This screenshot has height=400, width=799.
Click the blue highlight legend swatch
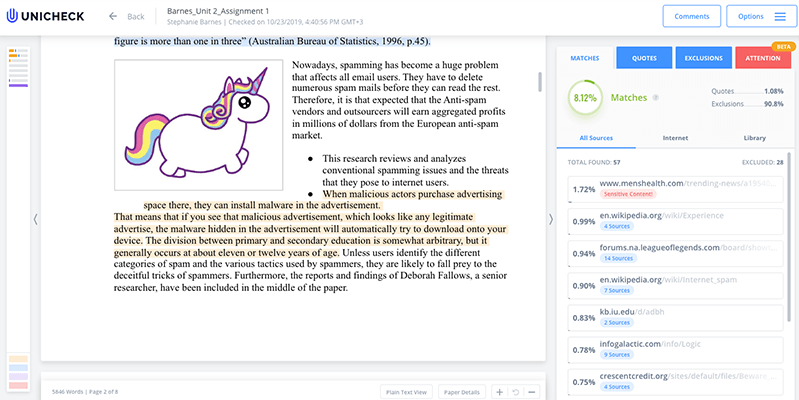click(18, 367)
